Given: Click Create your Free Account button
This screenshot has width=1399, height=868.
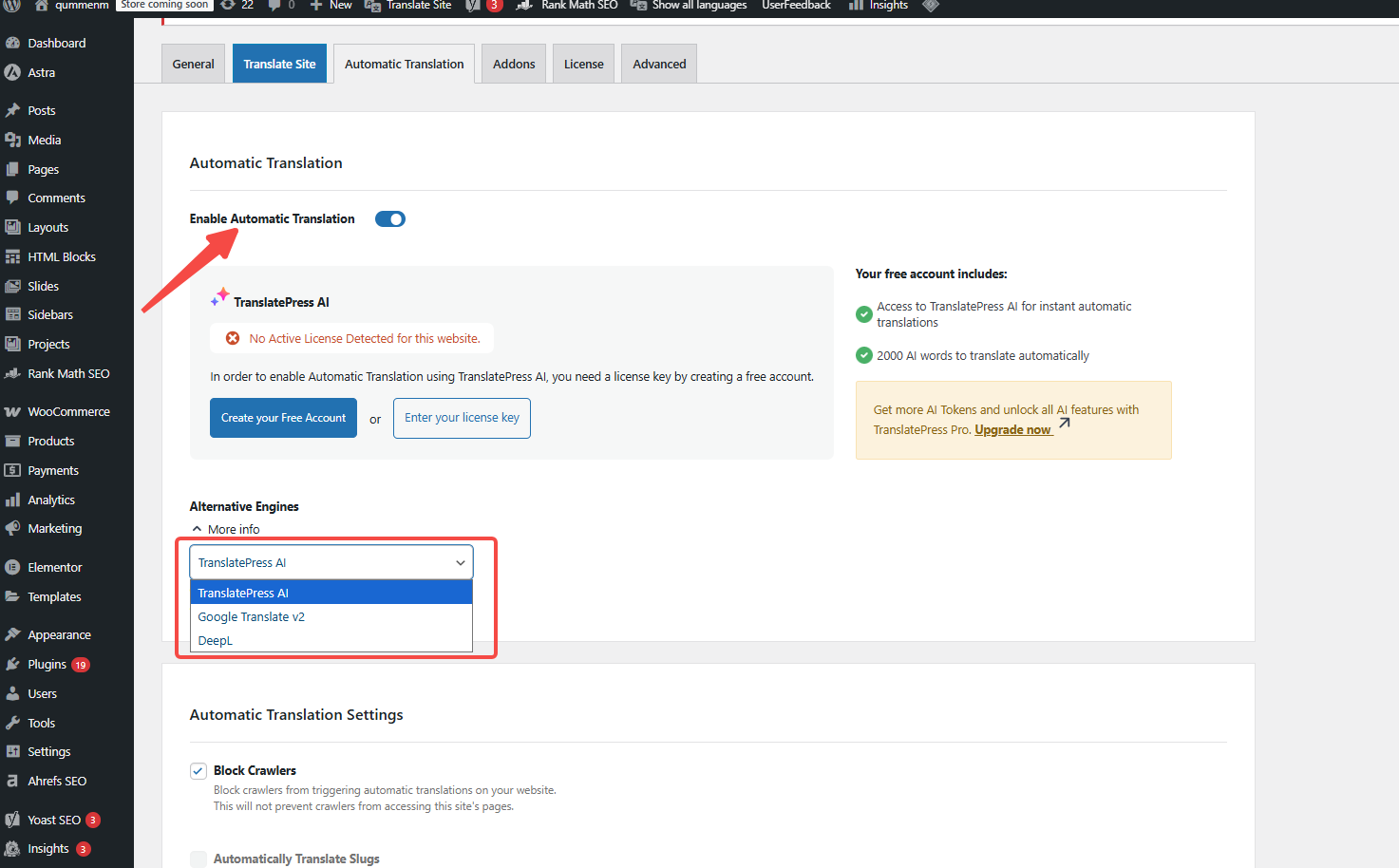Looking at the screenshot, I should click(283, 418).
